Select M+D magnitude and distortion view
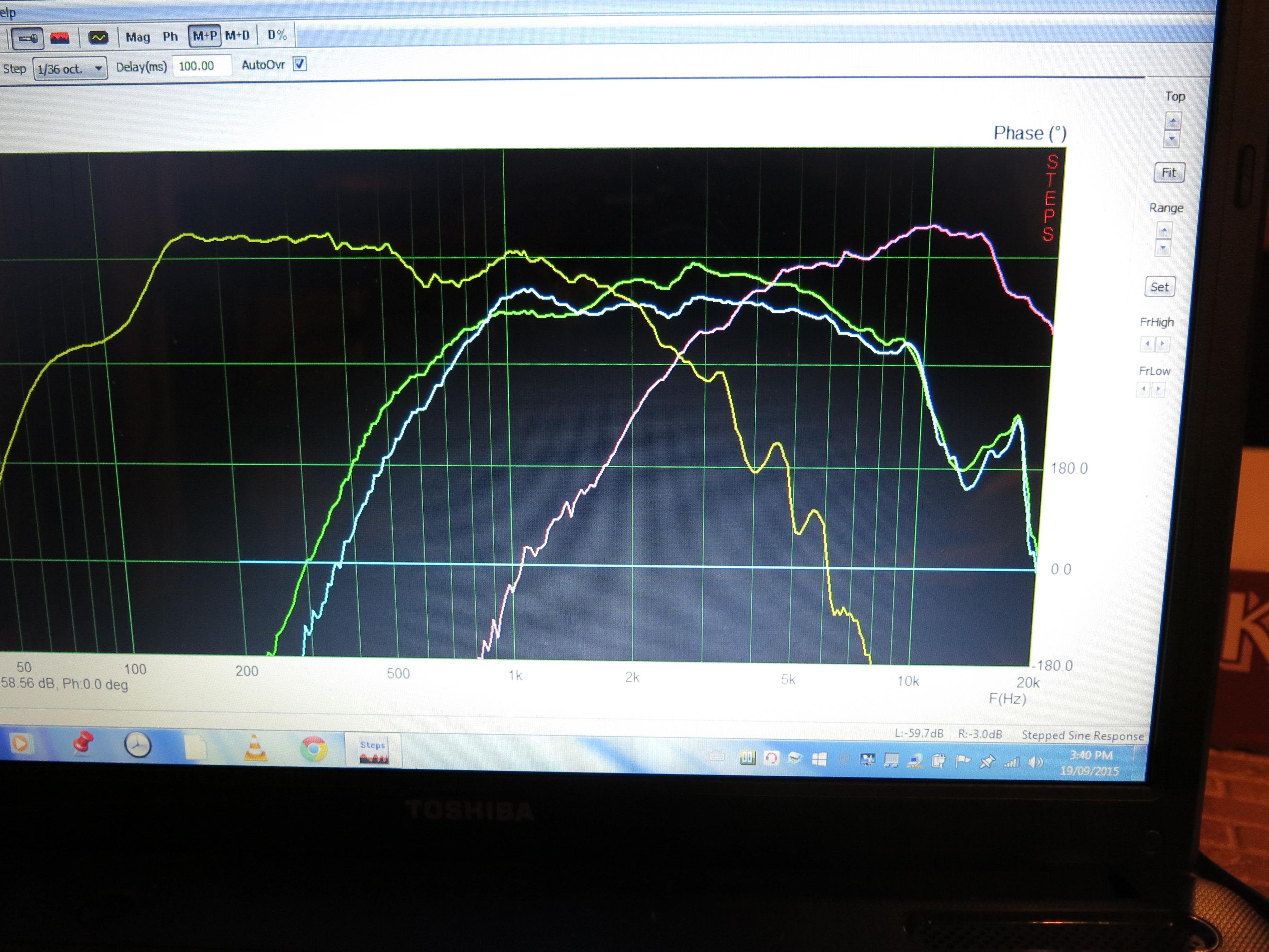This screenshot has height=952, width=1269. (x=238, y=36)
